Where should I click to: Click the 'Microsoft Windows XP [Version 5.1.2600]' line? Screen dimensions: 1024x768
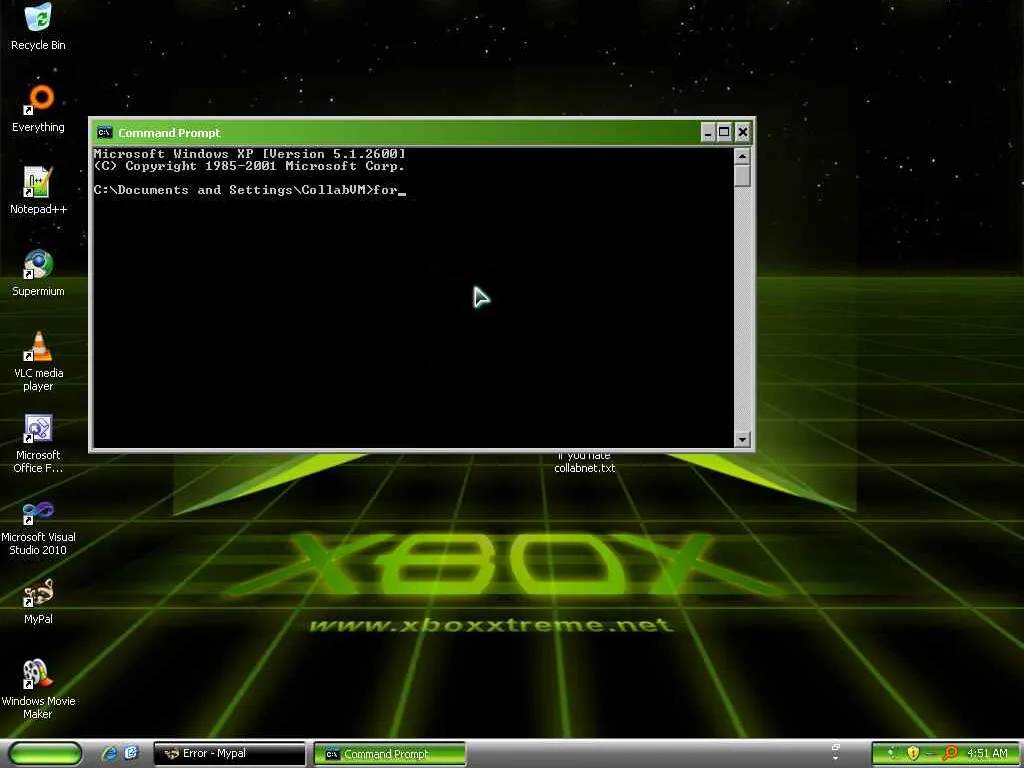249,154
